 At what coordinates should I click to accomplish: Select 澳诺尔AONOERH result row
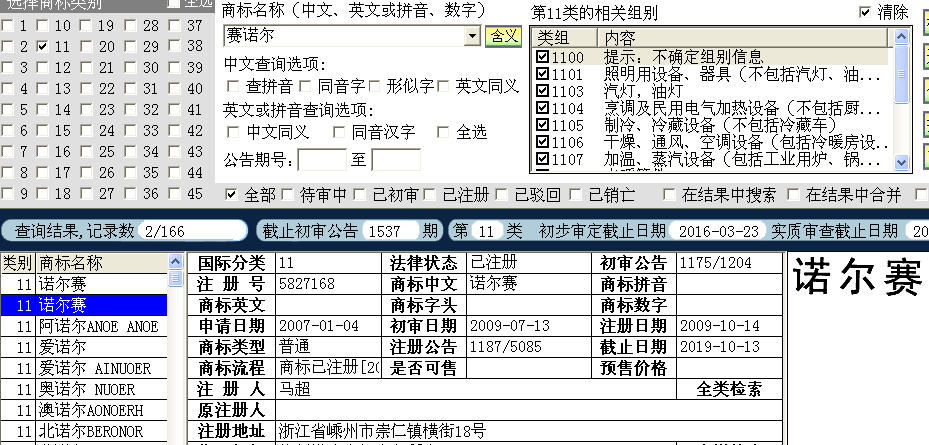[84, 410]
